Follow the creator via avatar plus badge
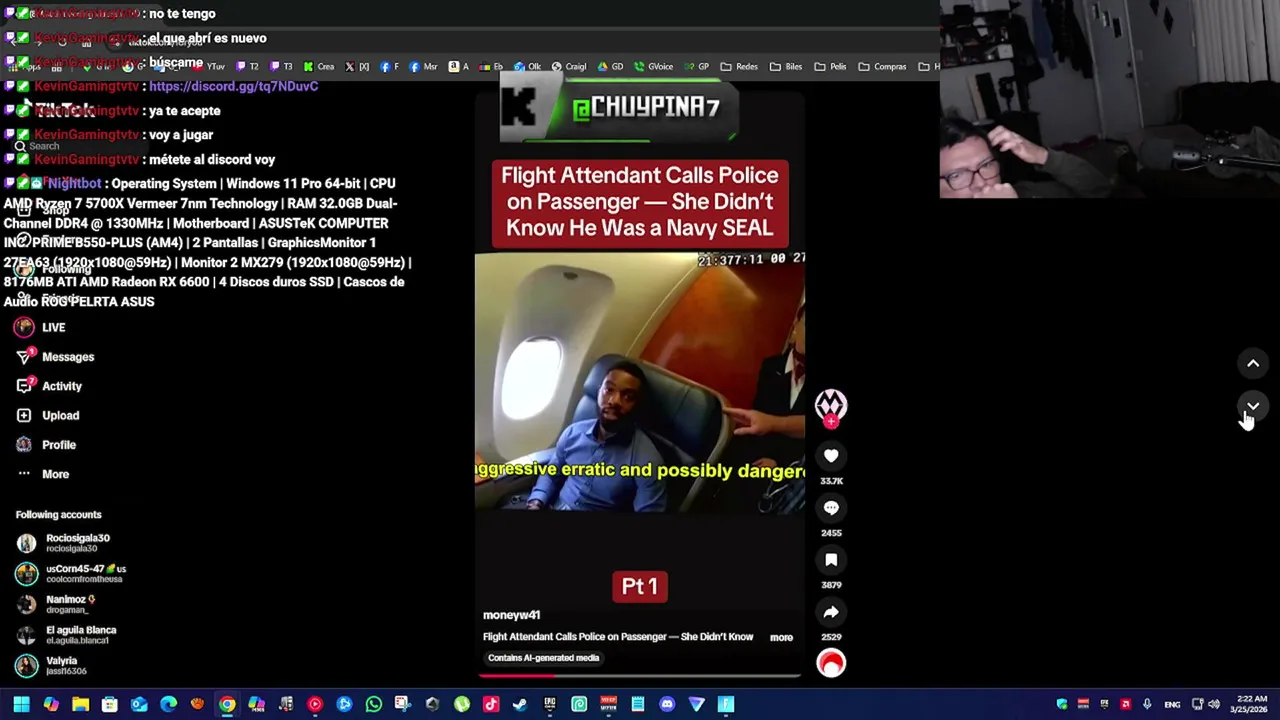1280x720 pixels. point(831,422)
